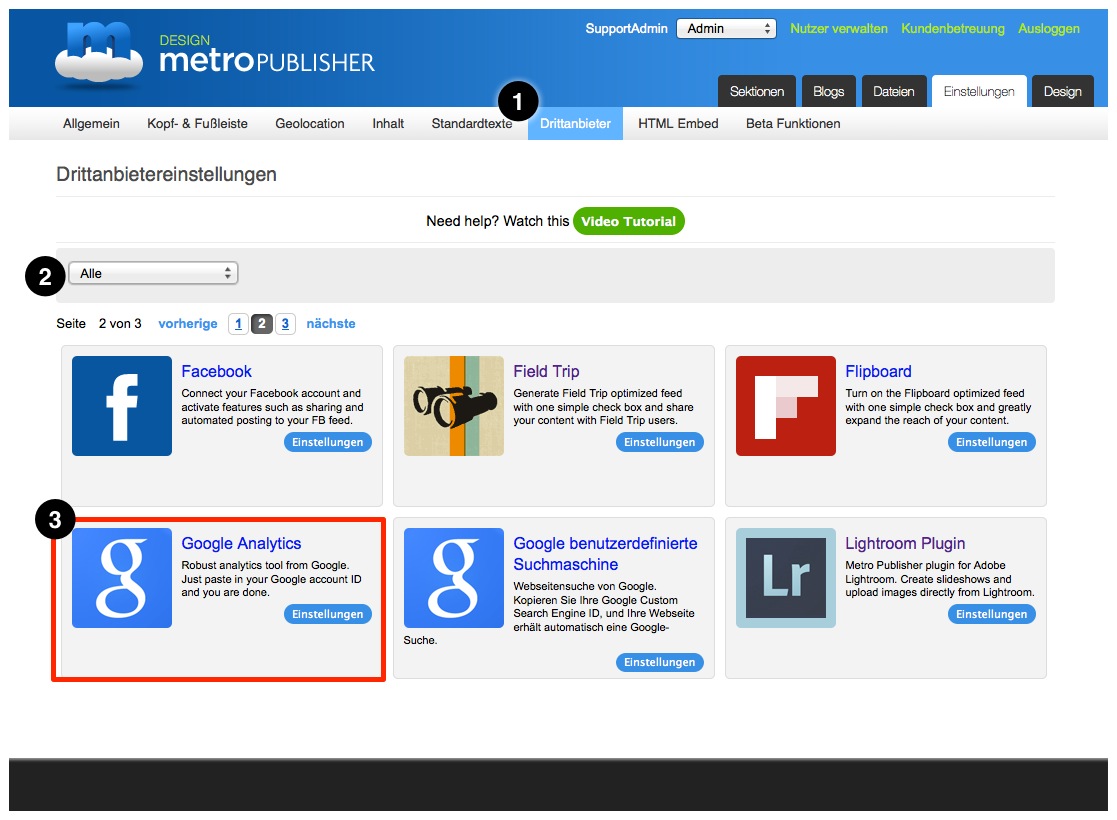
Task: Open the Blogs tab
Action: (x=828, y=91)
